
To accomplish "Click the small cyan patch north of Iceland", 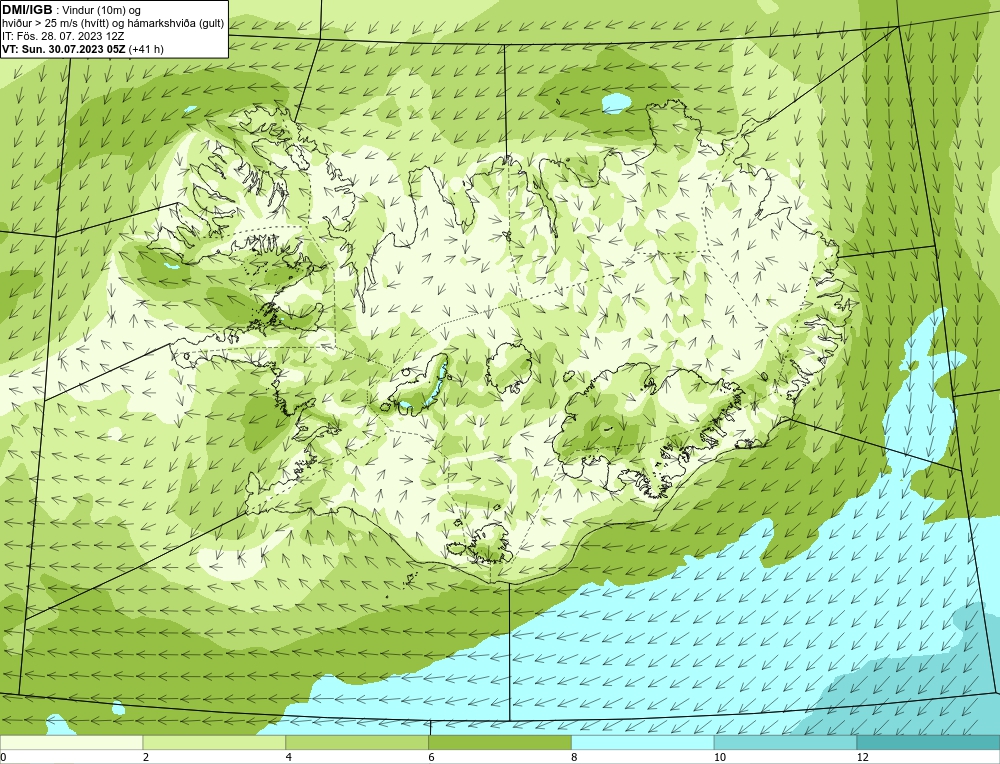I will 616,103.
